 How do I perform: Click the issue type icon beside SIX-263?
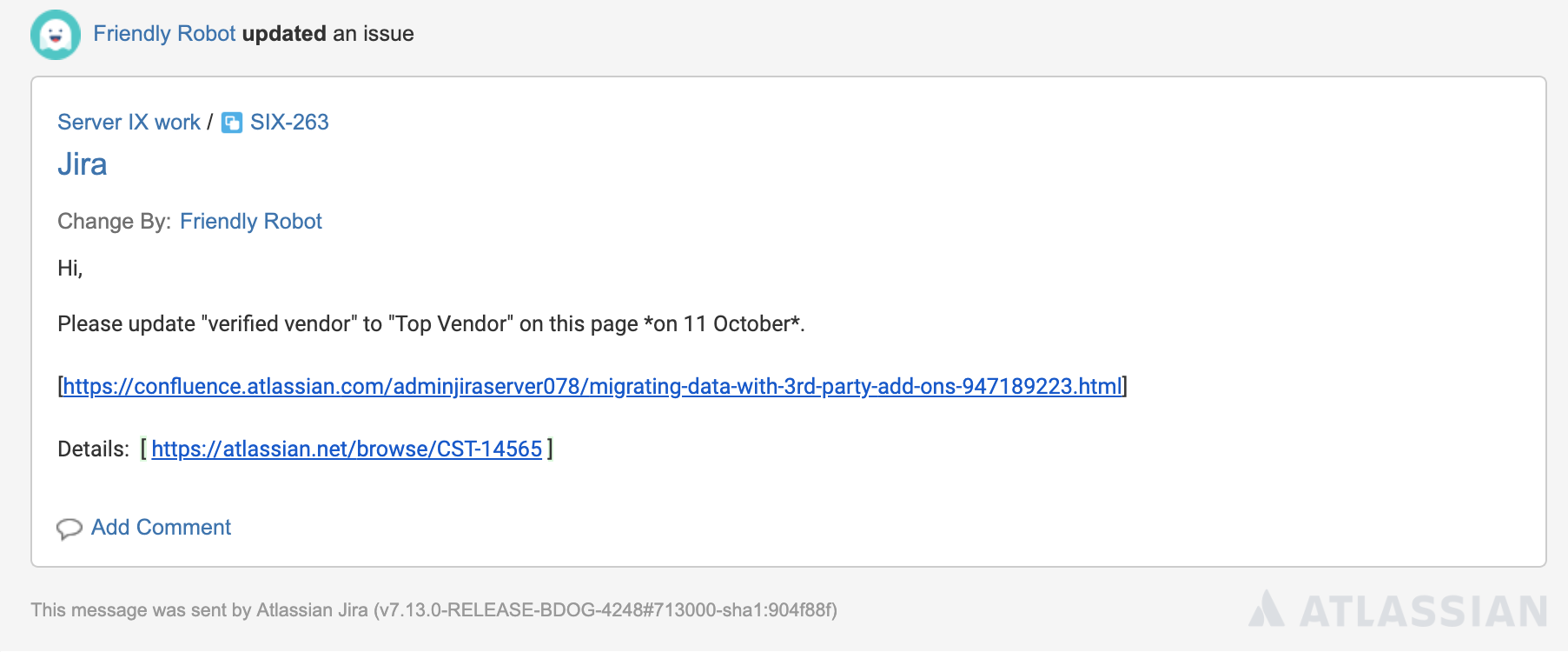[x=232, y=123]
